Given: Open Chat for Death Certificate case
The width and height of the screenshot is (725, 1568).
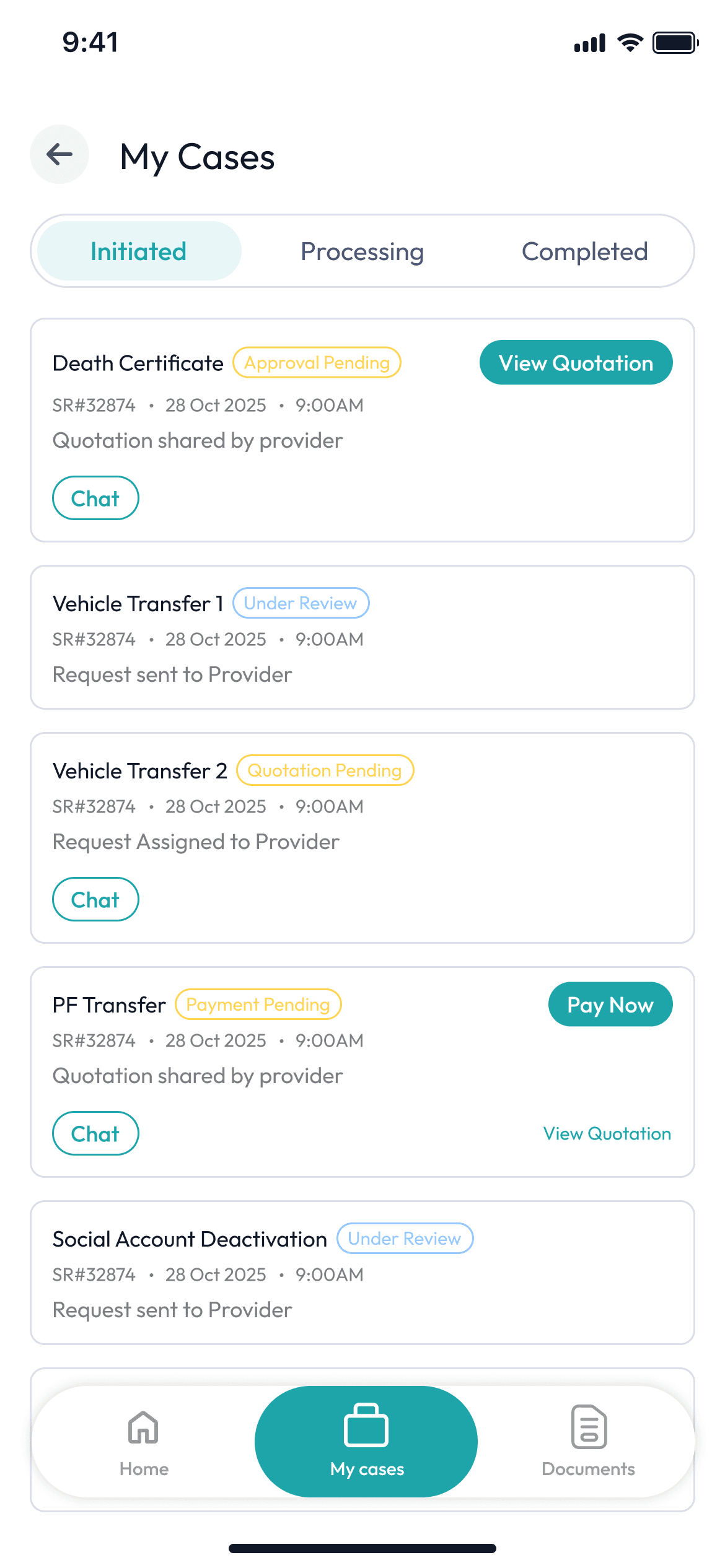Looking at the screenshot, I should [x=95, y=498].
